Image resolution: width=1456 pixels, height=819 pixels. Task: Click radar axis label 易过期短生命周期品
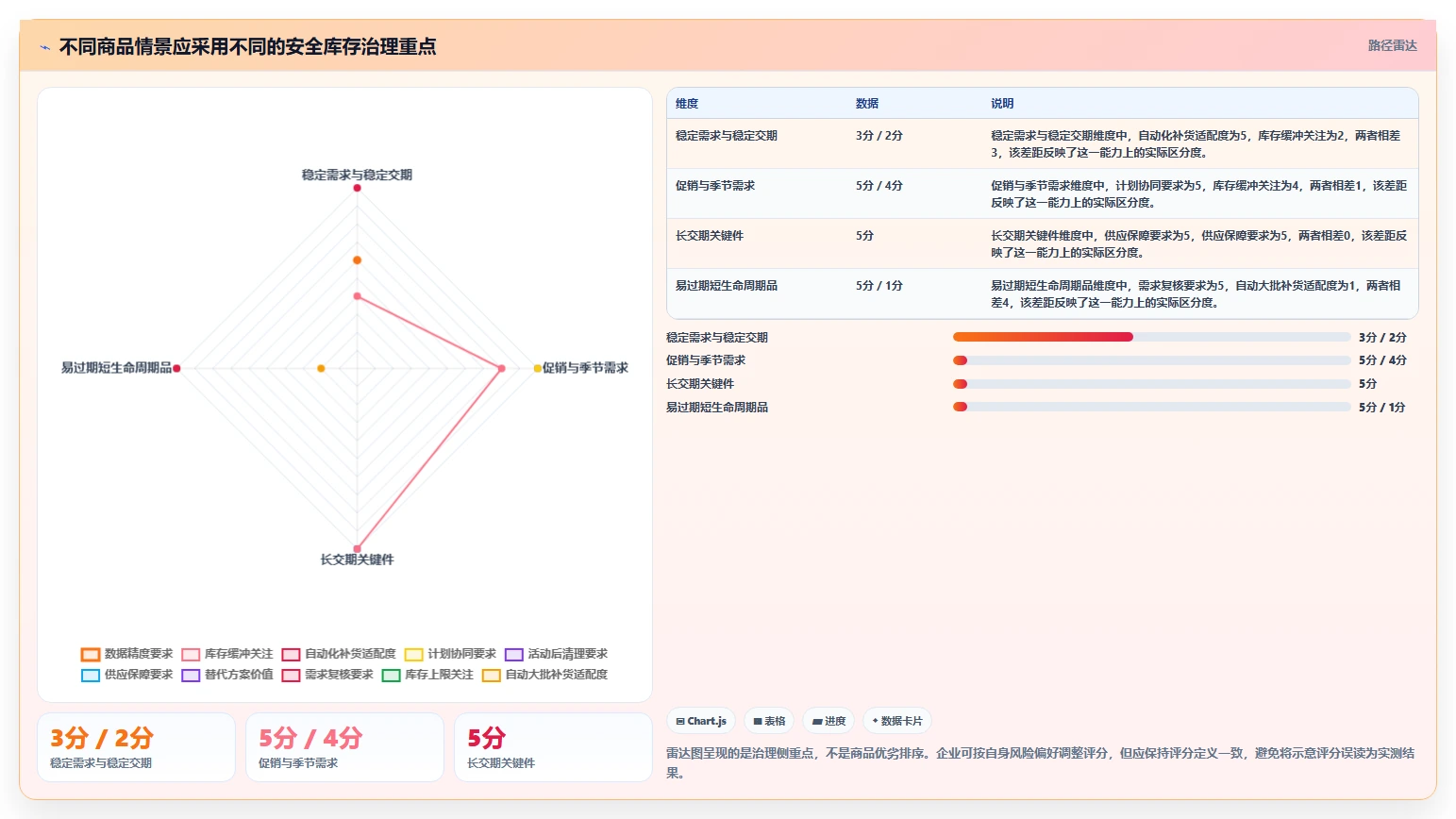(x=116, y=368)
